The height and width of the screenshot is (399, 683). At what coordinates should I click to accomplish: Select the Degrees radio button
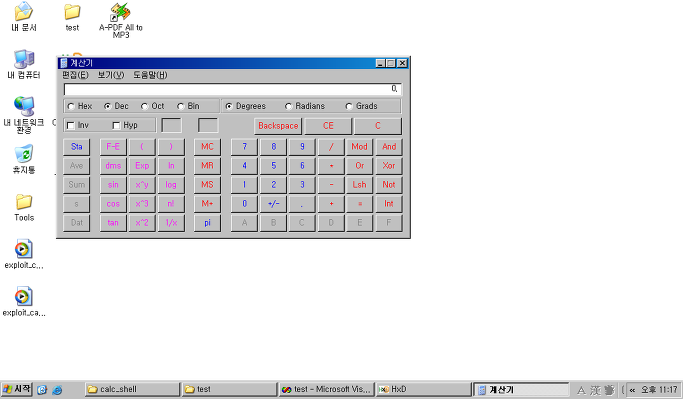point(246,106)
